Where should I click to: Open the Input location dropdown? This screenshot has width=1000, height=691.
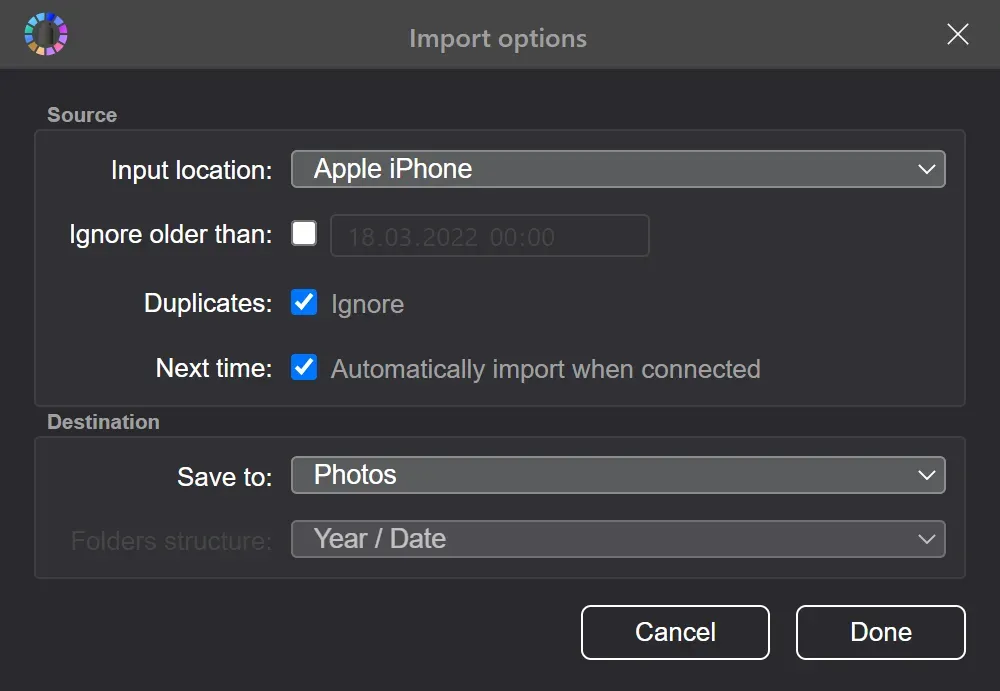(617, 169)
